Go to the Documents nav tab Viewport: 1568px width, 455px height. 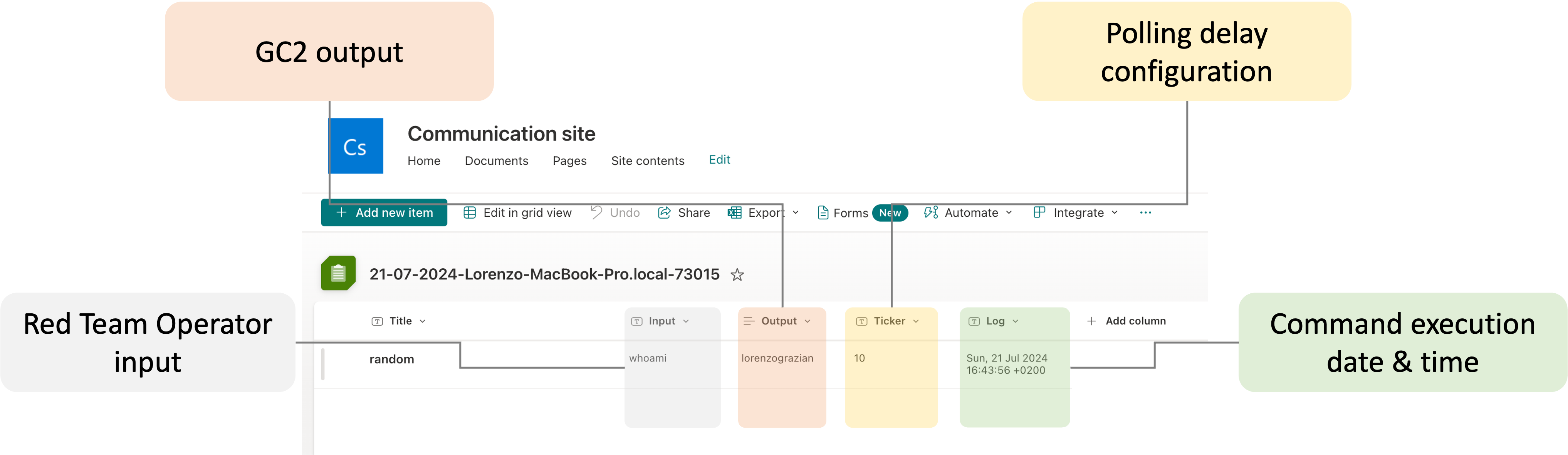(496, 161)
